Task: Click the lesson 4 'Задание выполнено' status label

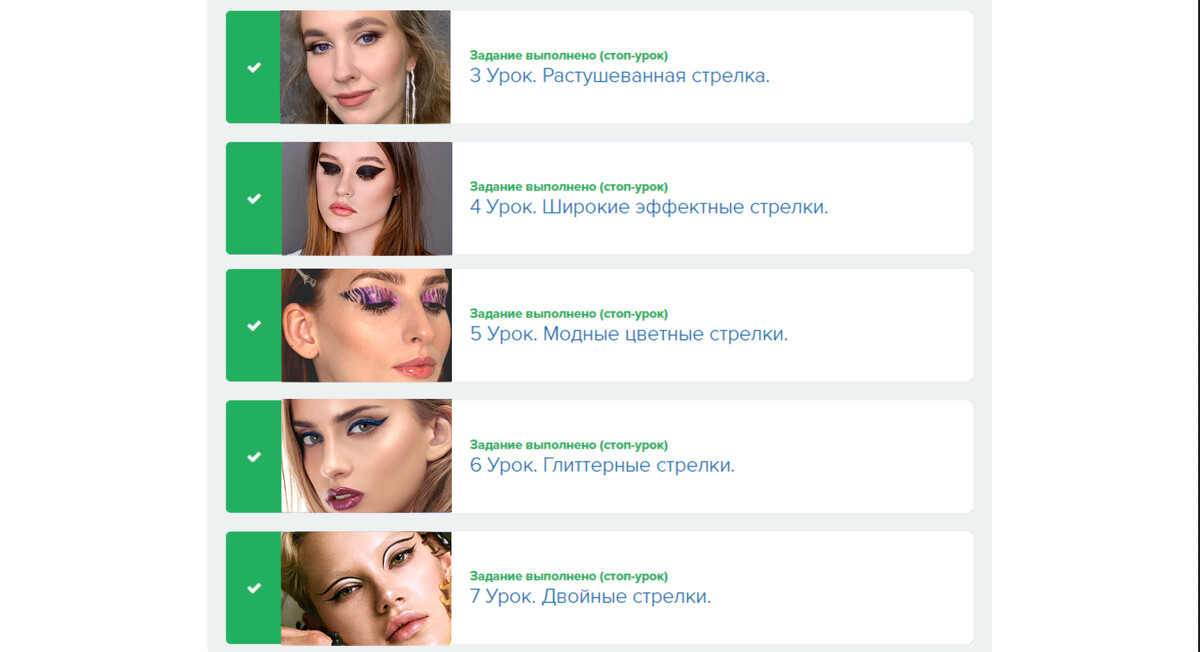Action: tap(569, 186)
